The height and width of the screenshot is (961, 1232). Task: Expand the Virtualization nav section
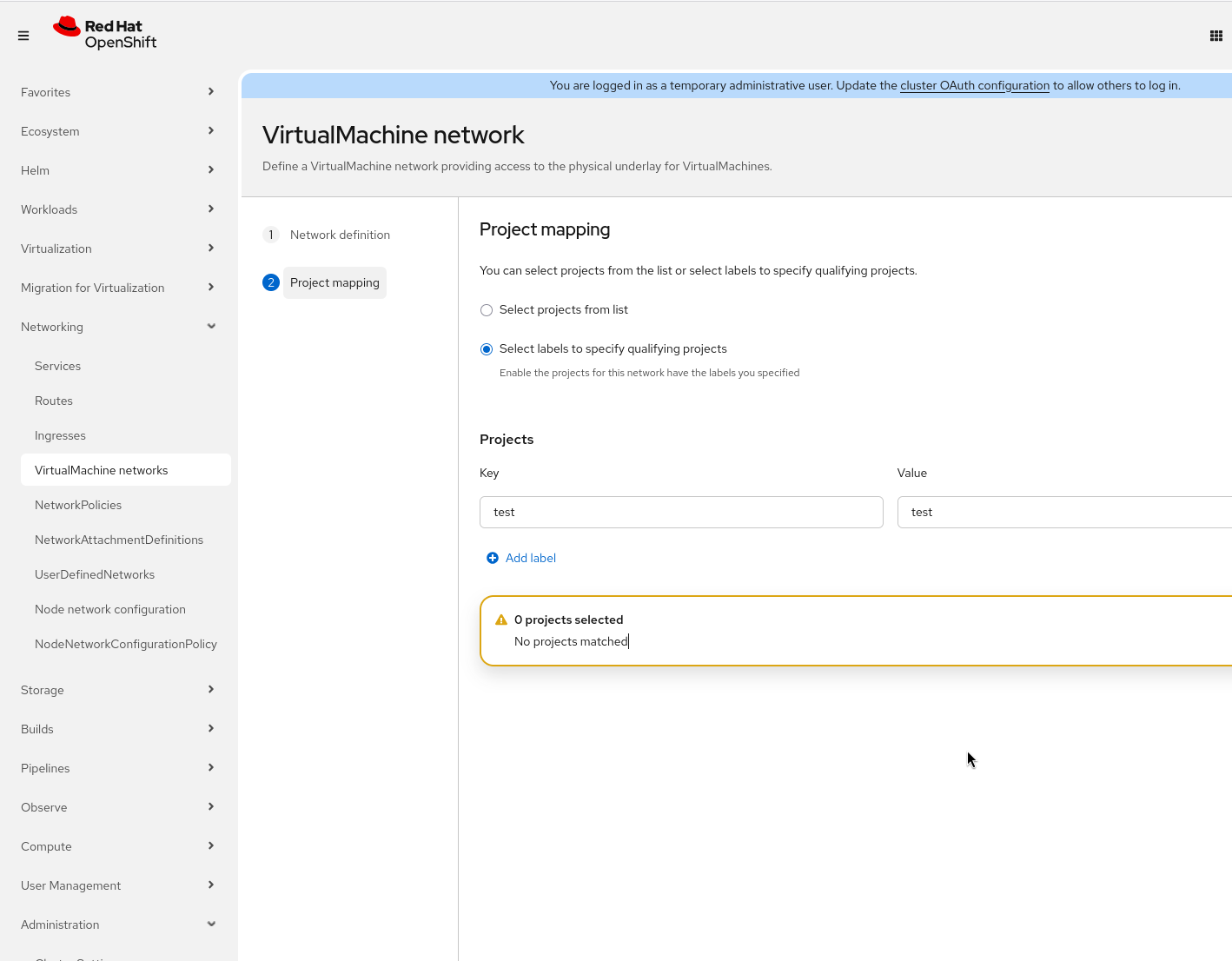117,249
